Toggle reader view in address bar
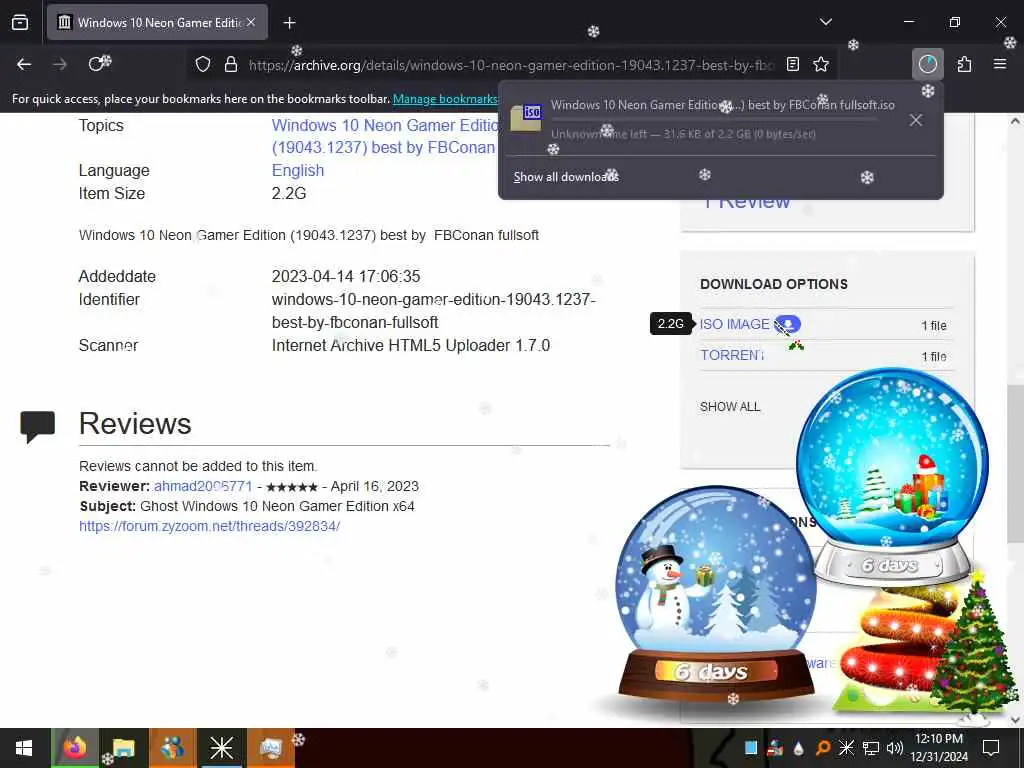 [x=793, y=65]
